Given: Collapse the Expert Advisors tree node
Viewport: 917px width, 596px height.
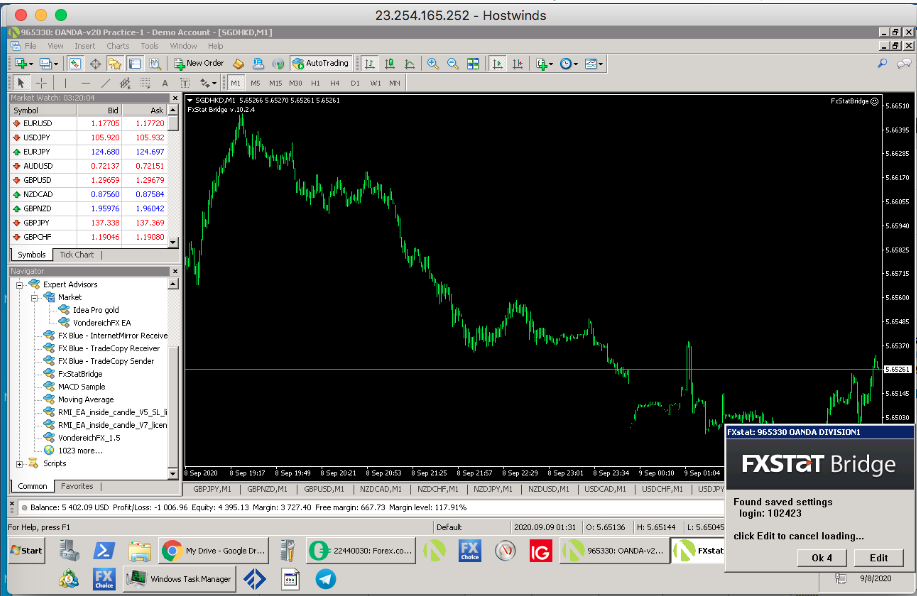Looking at the screenshot, I should (20, 285).
